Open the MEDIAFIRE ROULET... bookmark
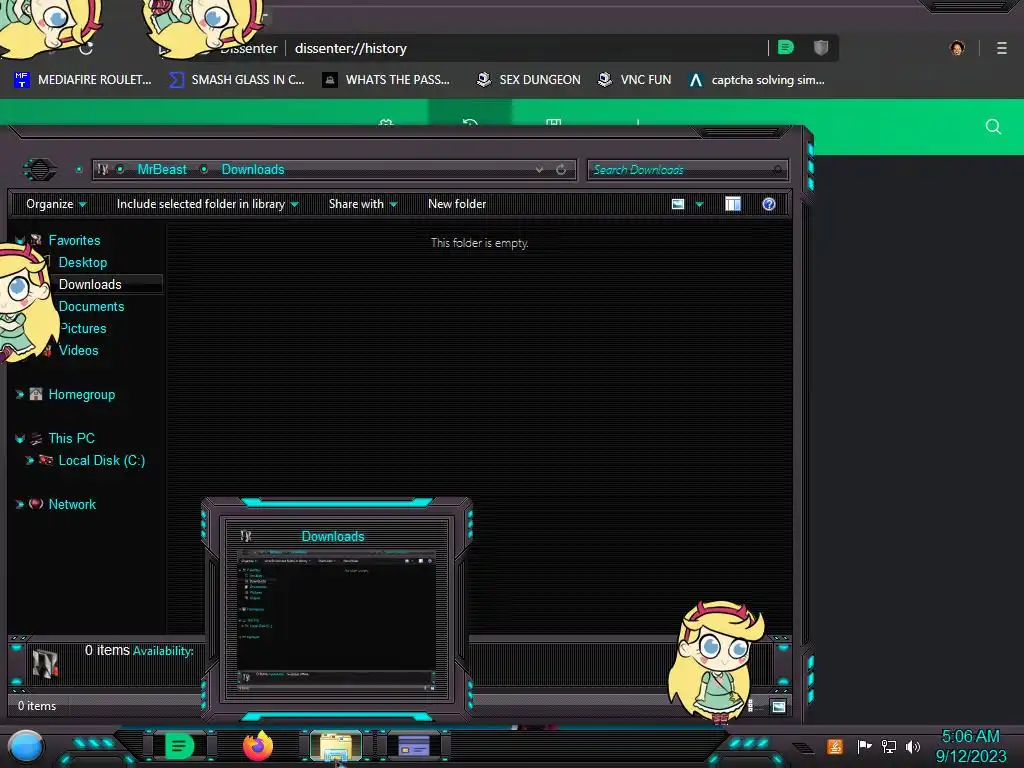This screenshot has width=1024, height=768. point(82,80)
